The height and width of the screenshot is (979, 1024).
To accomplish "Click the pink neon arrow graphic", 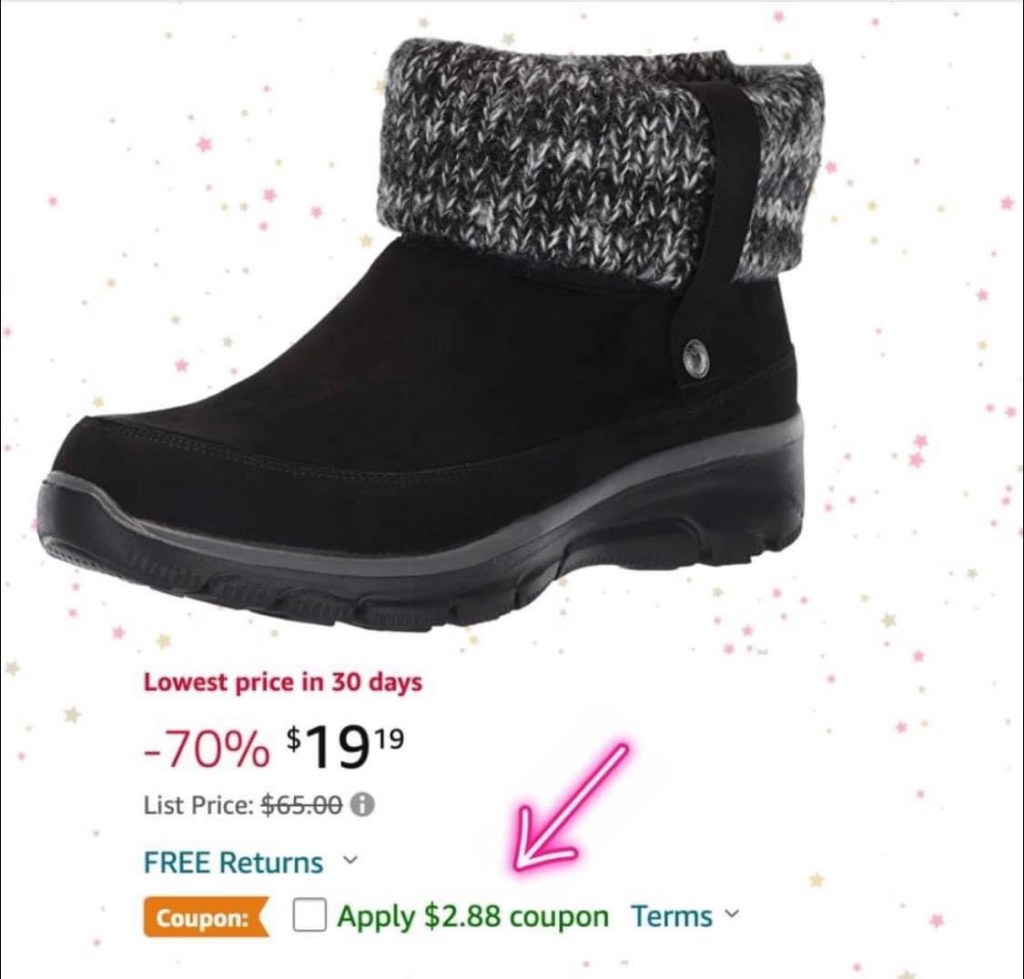I will [569, 809].
